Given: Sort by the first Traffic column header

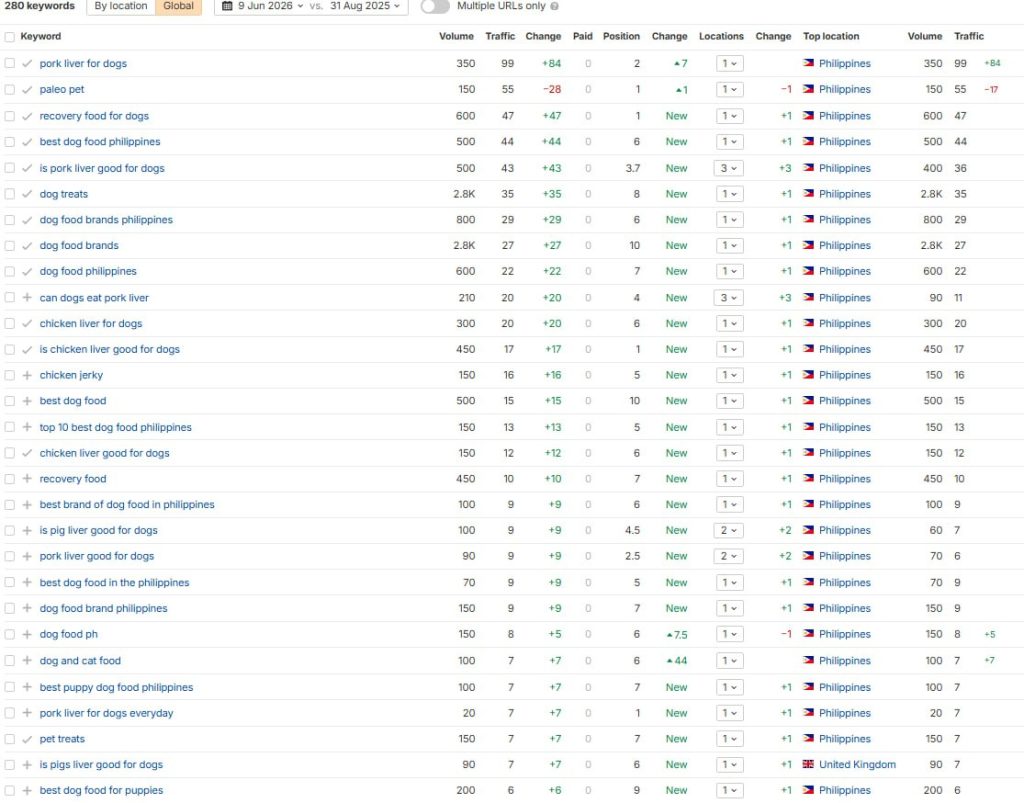Looking at the screenshot, I should tap(500, 37).
